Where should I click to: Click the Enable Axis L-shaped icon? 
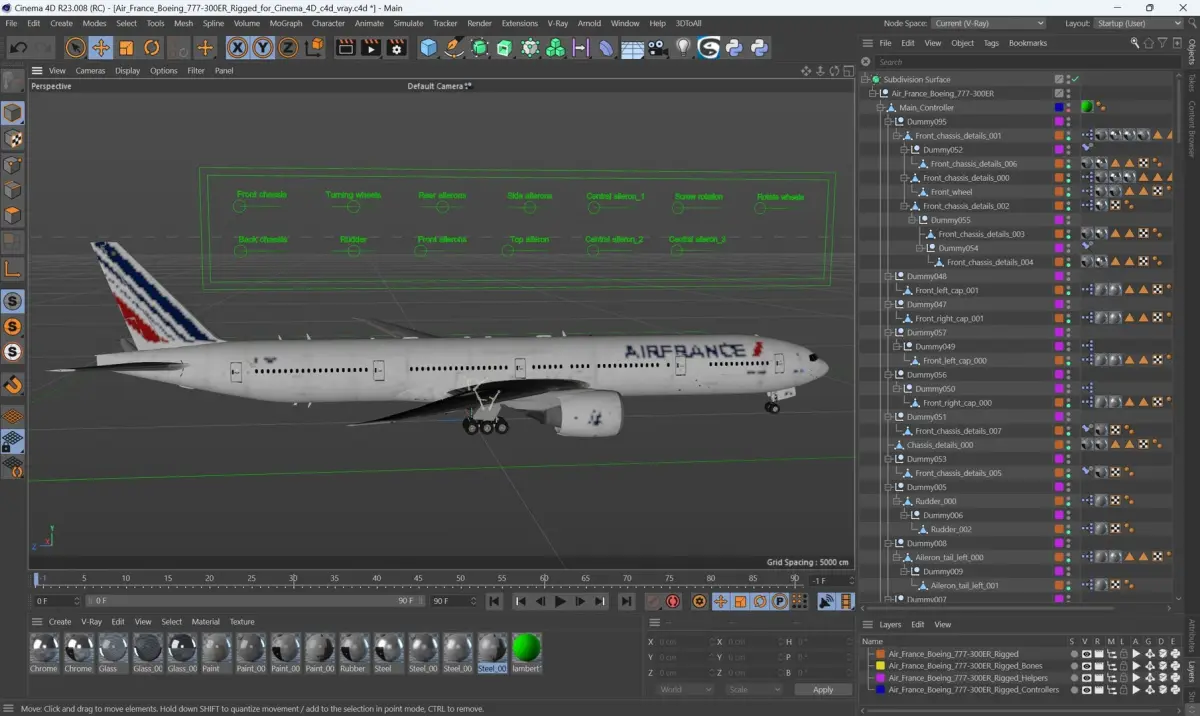(13, 268)
